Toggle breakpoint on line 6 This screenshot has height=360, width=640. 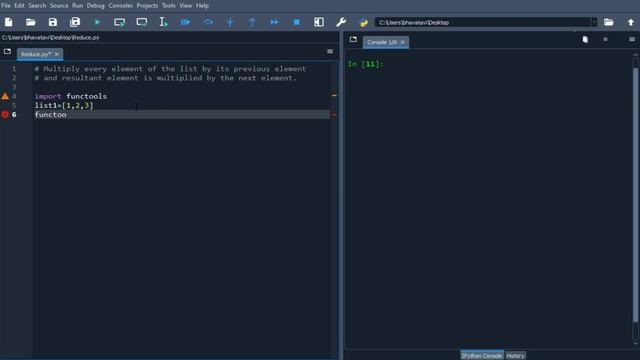pos(5,115)
